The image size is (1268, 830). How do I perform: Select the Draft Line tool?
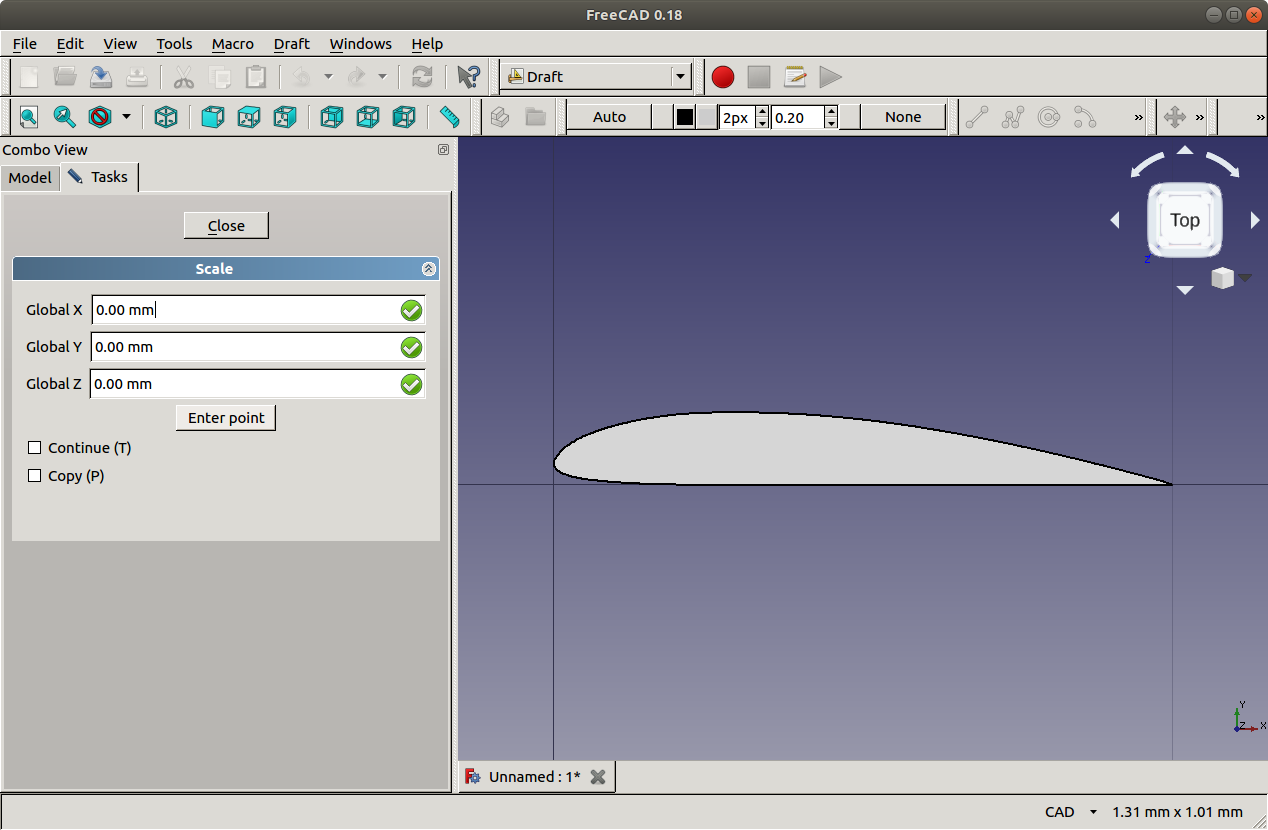[x=977, y=117]
